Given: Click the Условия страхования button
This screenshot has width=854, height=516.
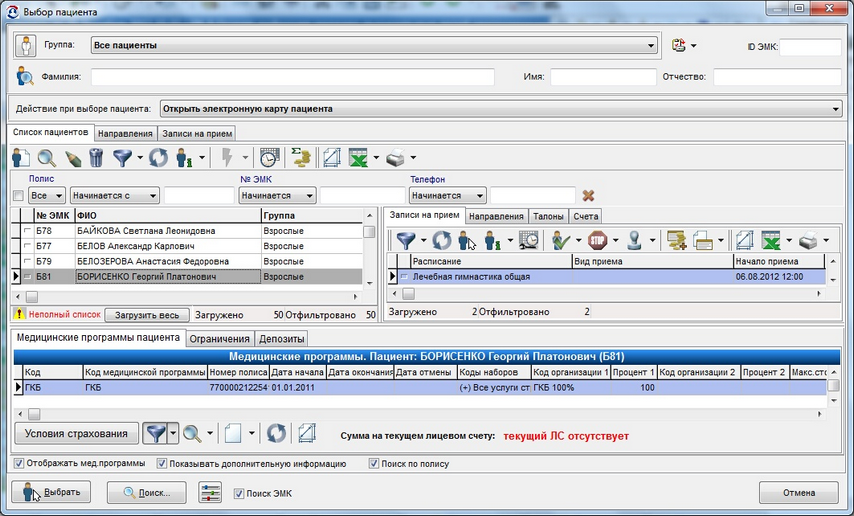Looking at the screenshot, I should coord(76,434).
